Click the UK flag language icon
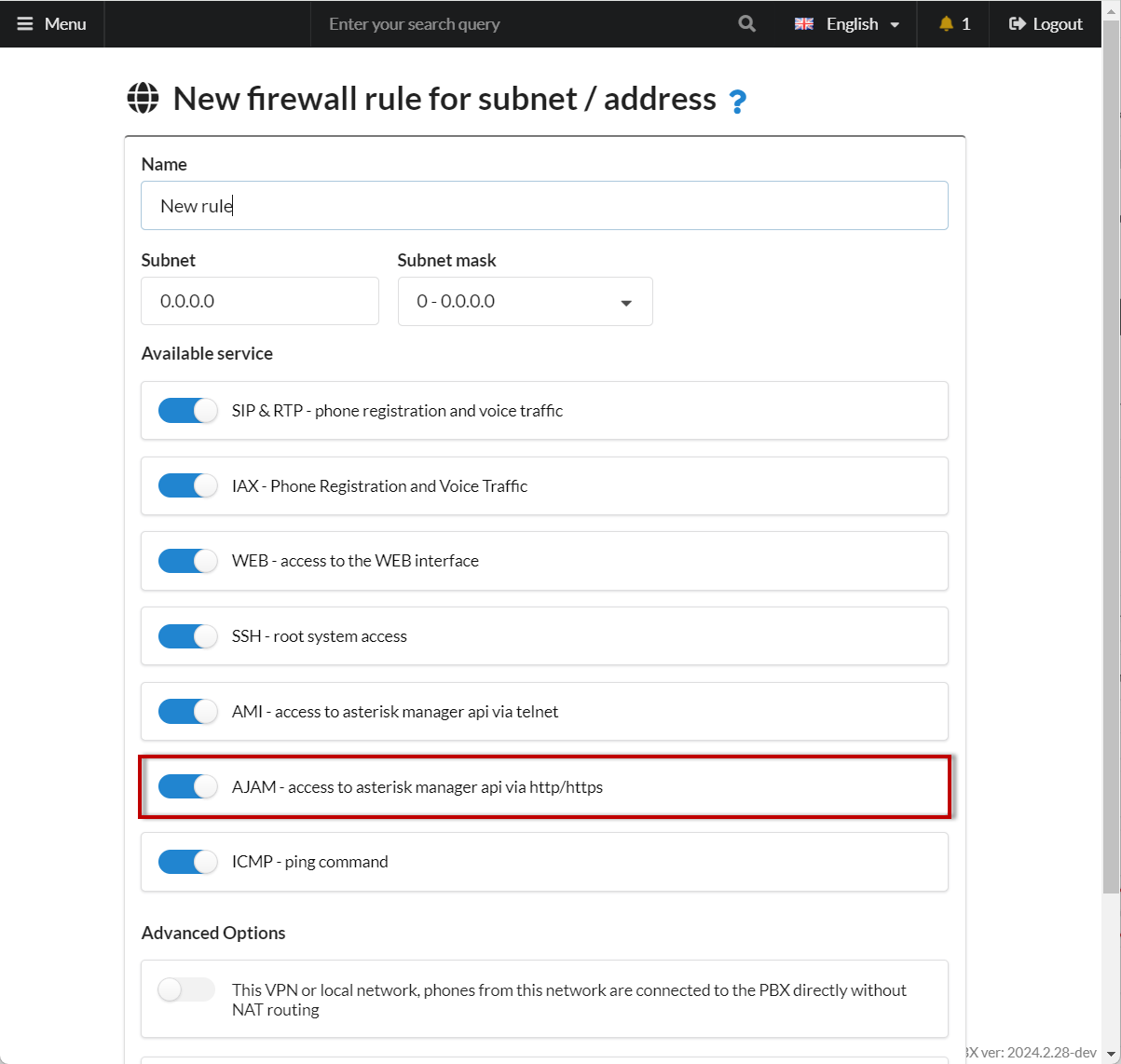This screenshot has width=1121, height=1064. (x=804, y=24)
